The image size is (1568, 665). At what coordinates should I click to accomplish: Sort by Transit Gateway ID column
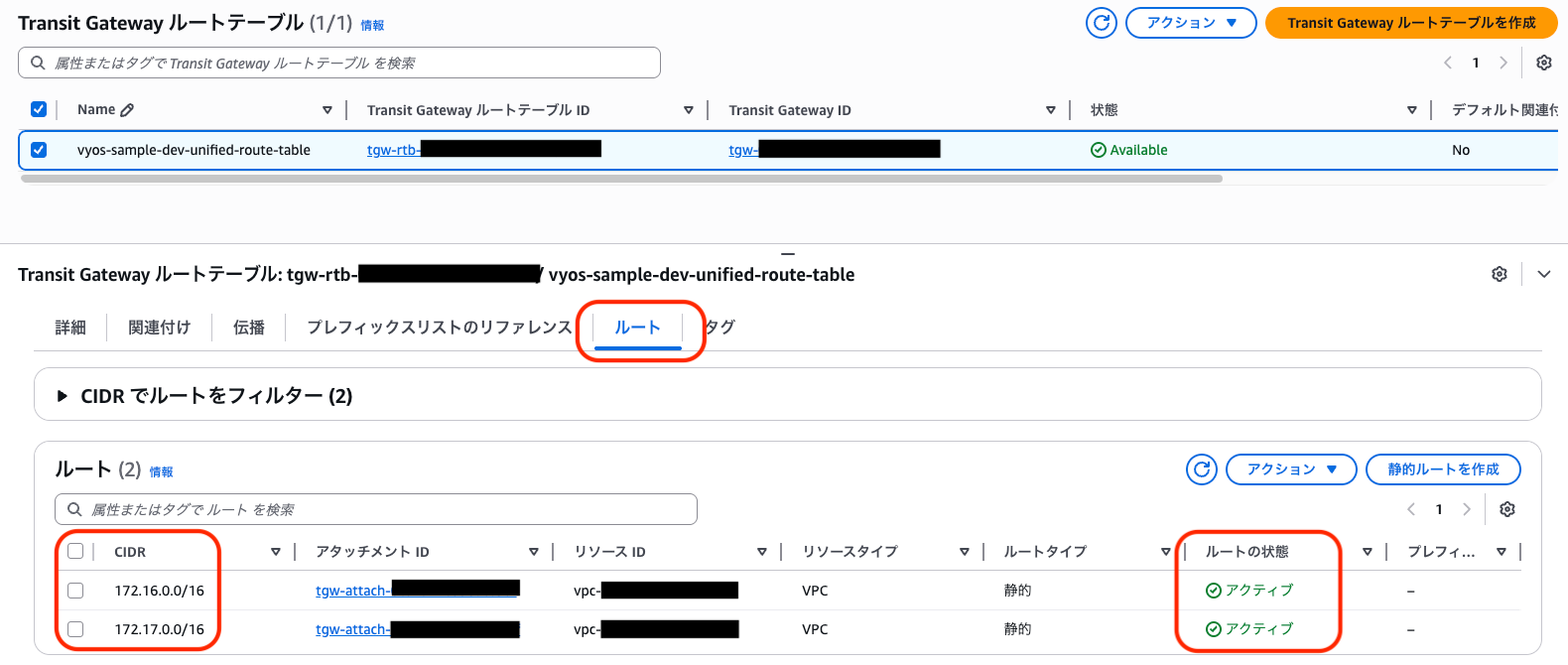point(1051,110)
